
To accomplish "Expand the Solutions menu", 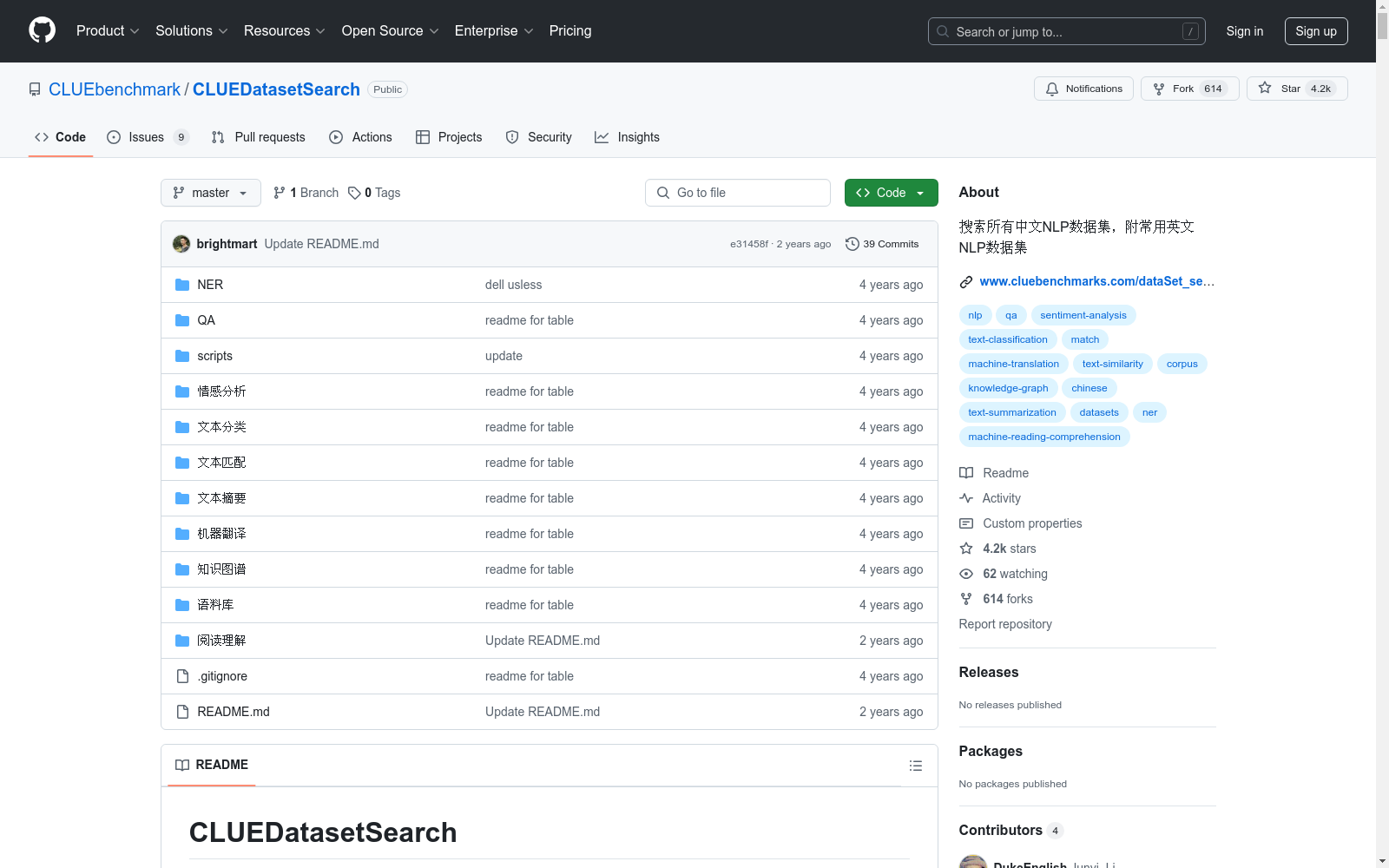I will [x=191, y=31].
